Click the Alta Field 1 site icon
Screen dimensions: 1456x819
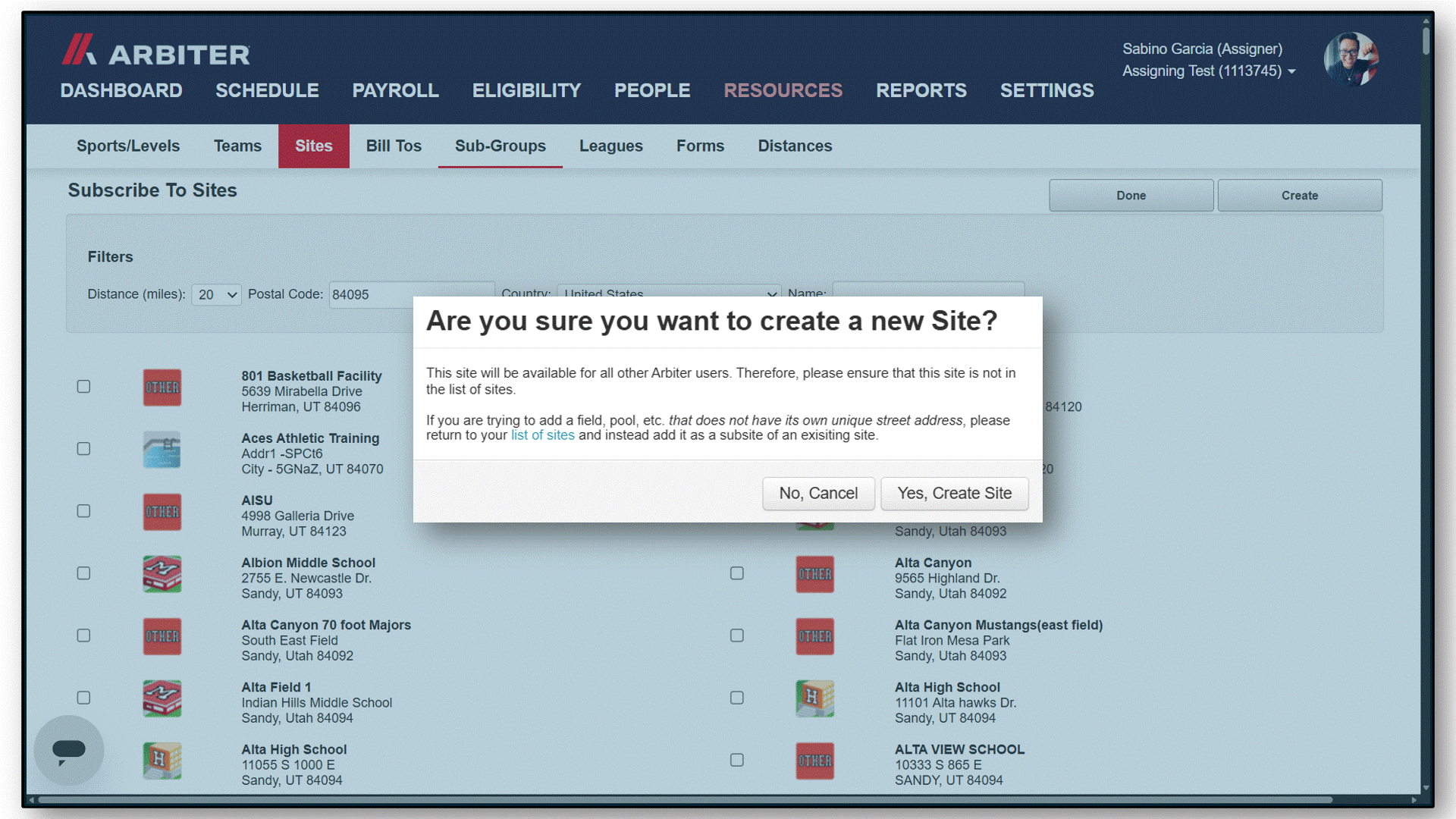[162, 698]
